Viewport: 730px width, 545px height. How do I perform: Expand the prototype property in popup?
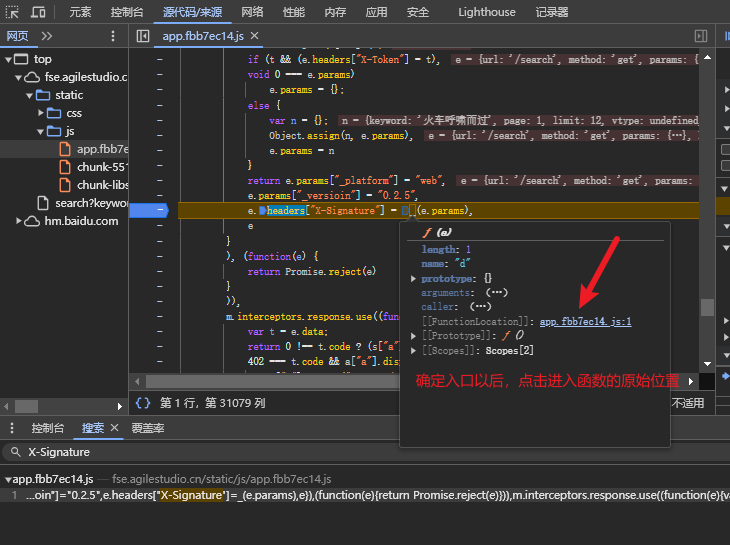[x=414, y=278]
